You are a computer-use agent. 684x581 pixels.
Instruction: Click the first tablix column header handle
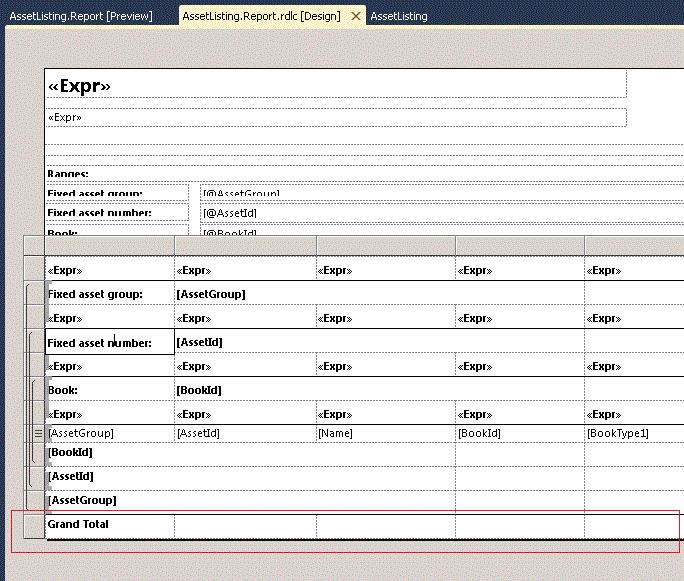tap(110, 246)
